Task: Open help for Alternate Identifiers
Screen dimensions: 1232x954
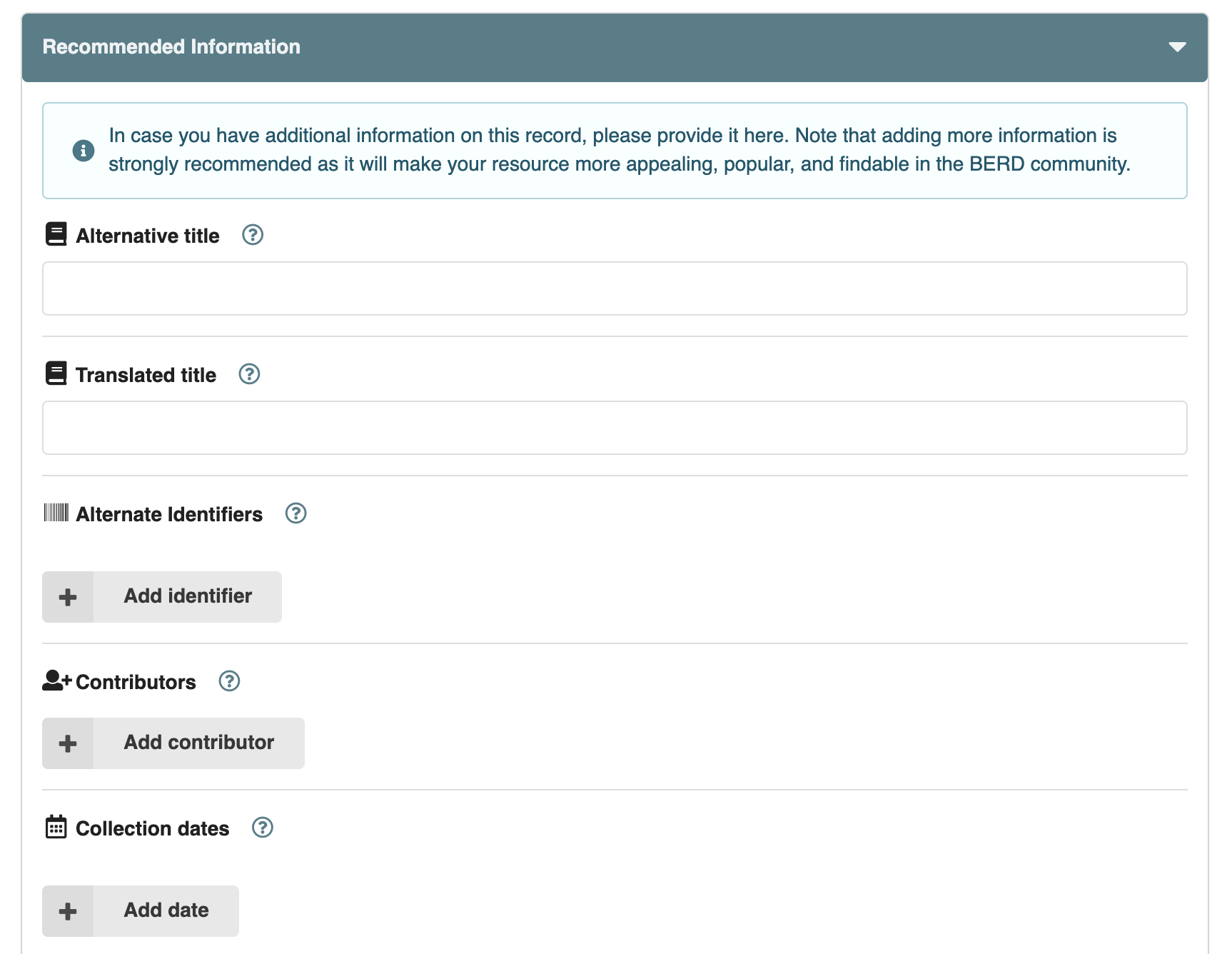Action: [x=296, y=513]
